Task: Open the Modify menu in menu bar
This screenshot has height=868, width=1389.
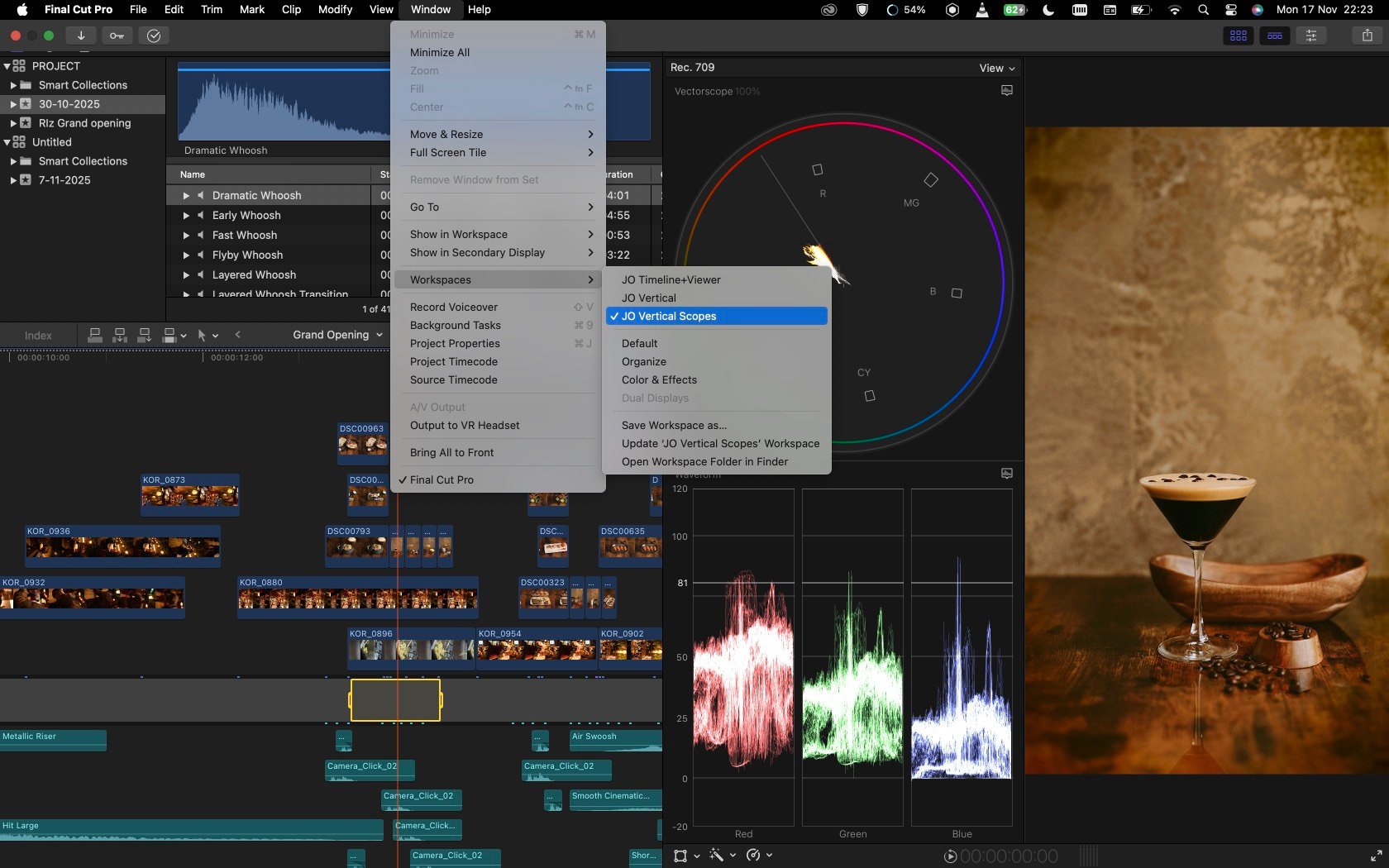Action: point(335,10)
